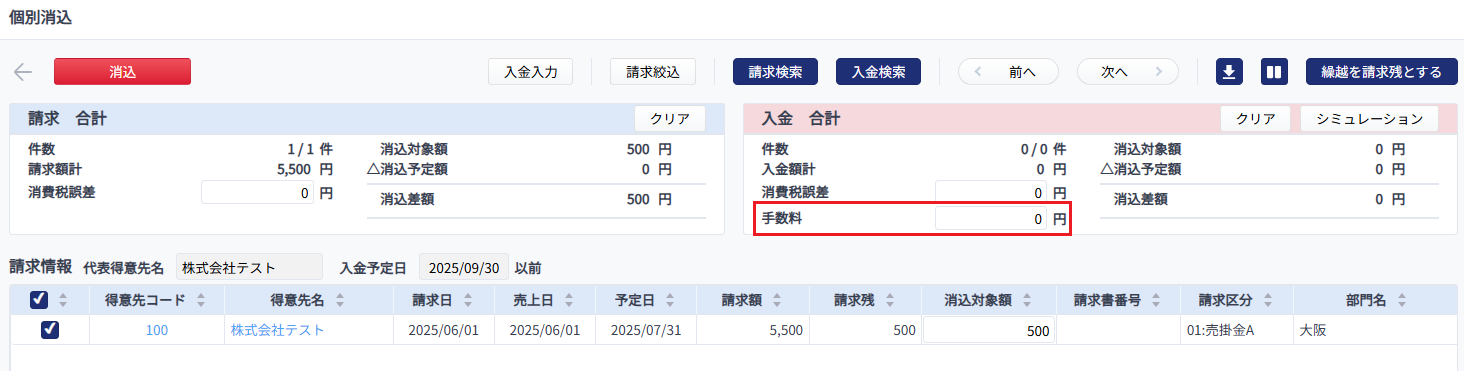Click the 消込対象額 field showing 500

pyautogui.click(x=988, y=331)
